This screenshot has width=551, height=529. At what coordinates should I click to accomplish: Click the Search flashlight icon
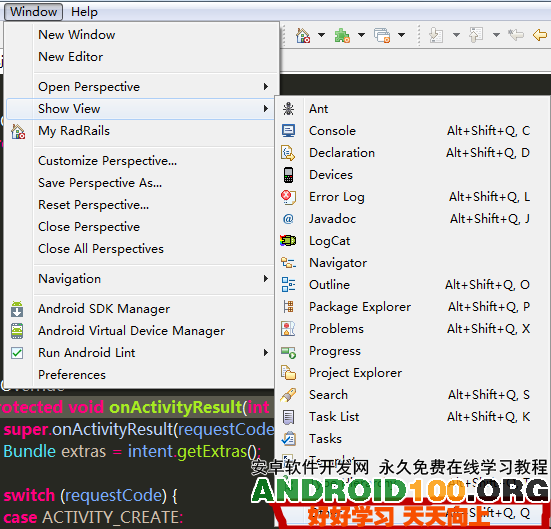pos(289,395)
